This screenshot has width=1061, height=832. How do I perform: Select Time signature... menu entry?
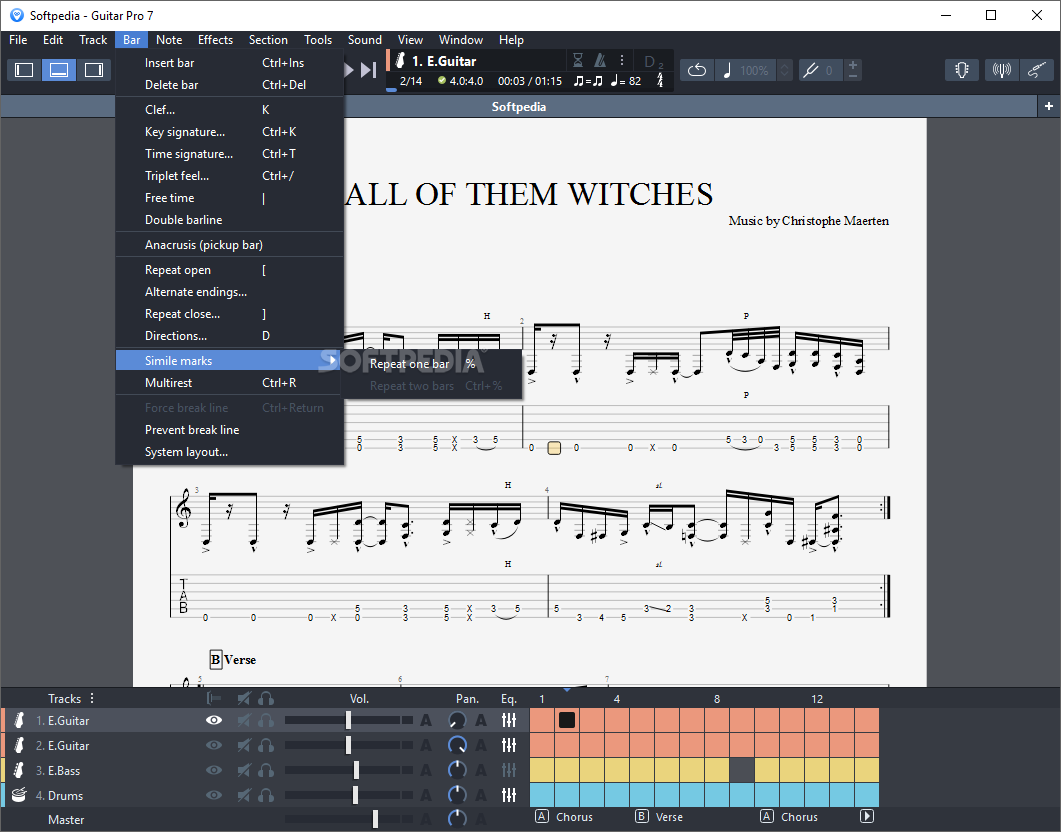click(x=230, y=154)
